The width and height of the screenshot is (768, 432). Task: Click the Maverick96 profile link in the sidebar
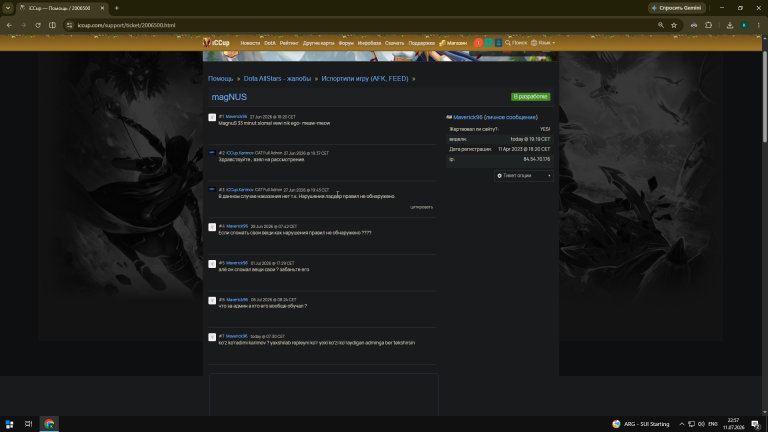click(x=468, y=117)
